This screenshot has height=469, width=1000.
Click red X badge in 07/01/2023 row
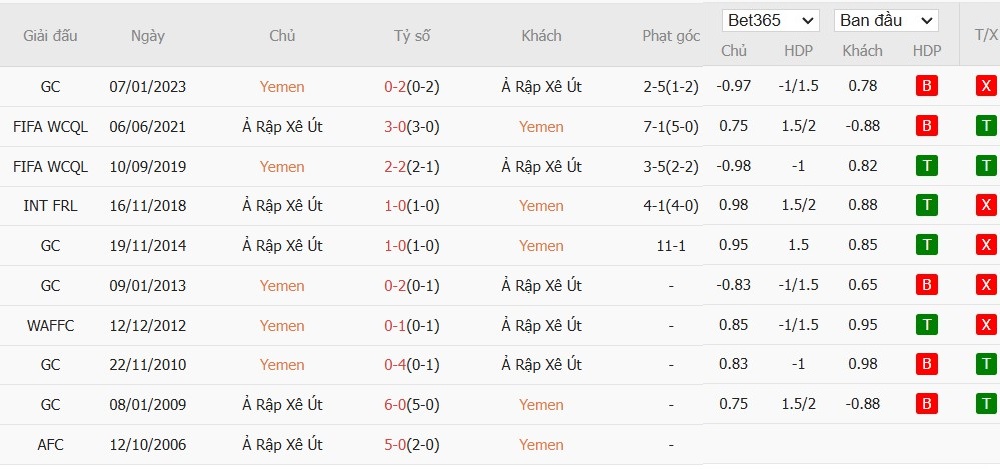[986, 86]
